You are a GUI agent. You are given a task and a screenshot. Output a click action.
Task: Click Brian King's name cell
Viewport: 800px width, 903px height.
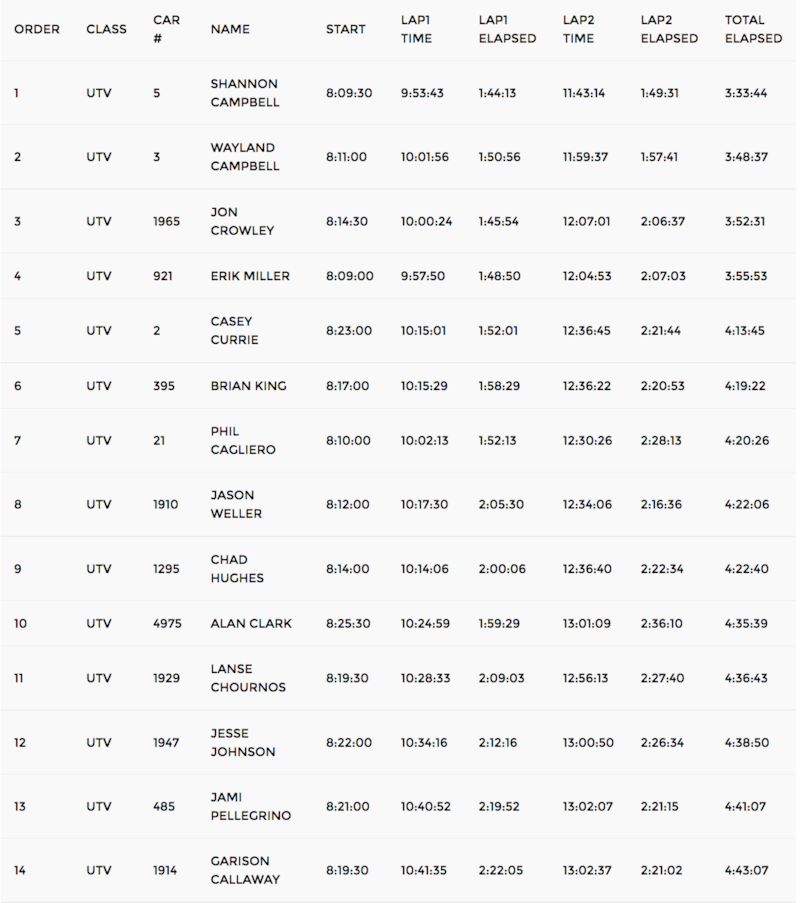click(x=248, y=386)
